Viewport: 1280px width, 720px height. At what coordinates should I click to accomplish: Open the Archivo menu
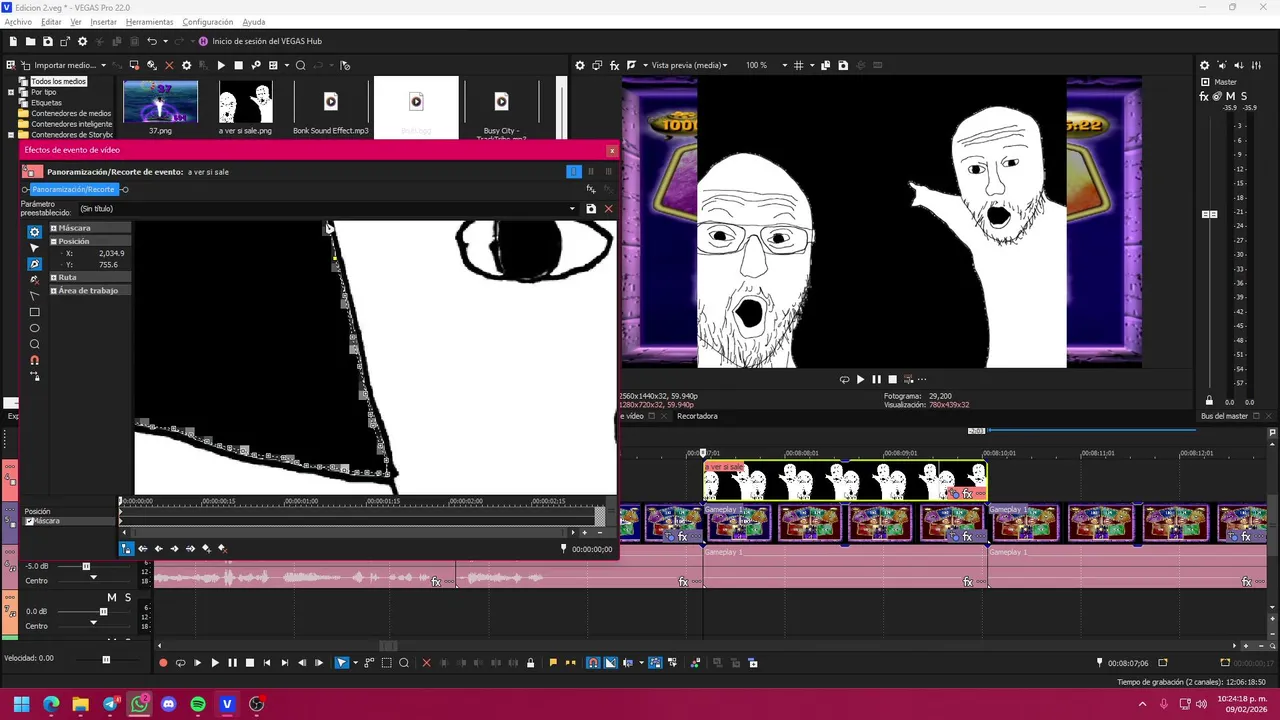18,22
